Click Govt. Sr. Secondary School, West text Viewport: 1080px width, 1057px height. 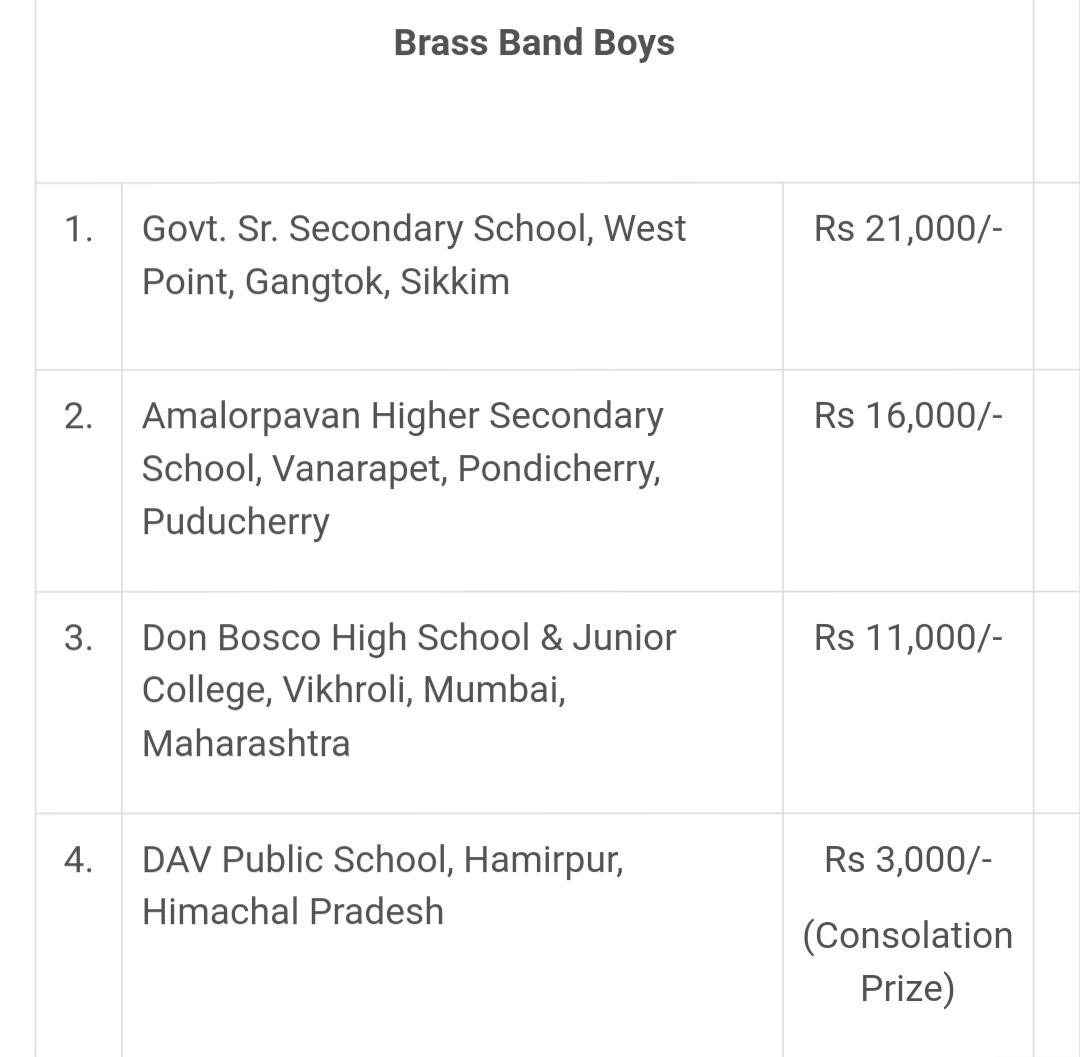click(414, 229)
